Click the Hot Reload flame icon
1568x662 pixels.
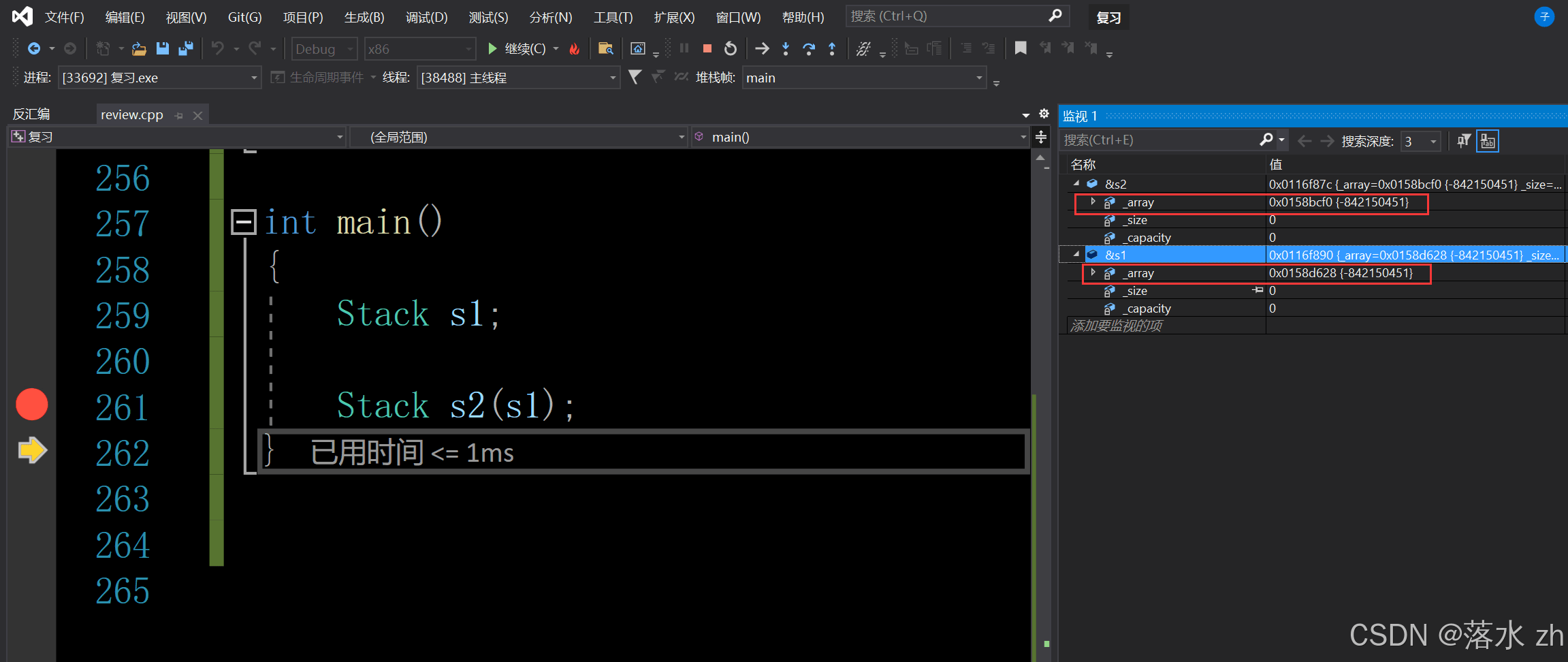[575, 48]
